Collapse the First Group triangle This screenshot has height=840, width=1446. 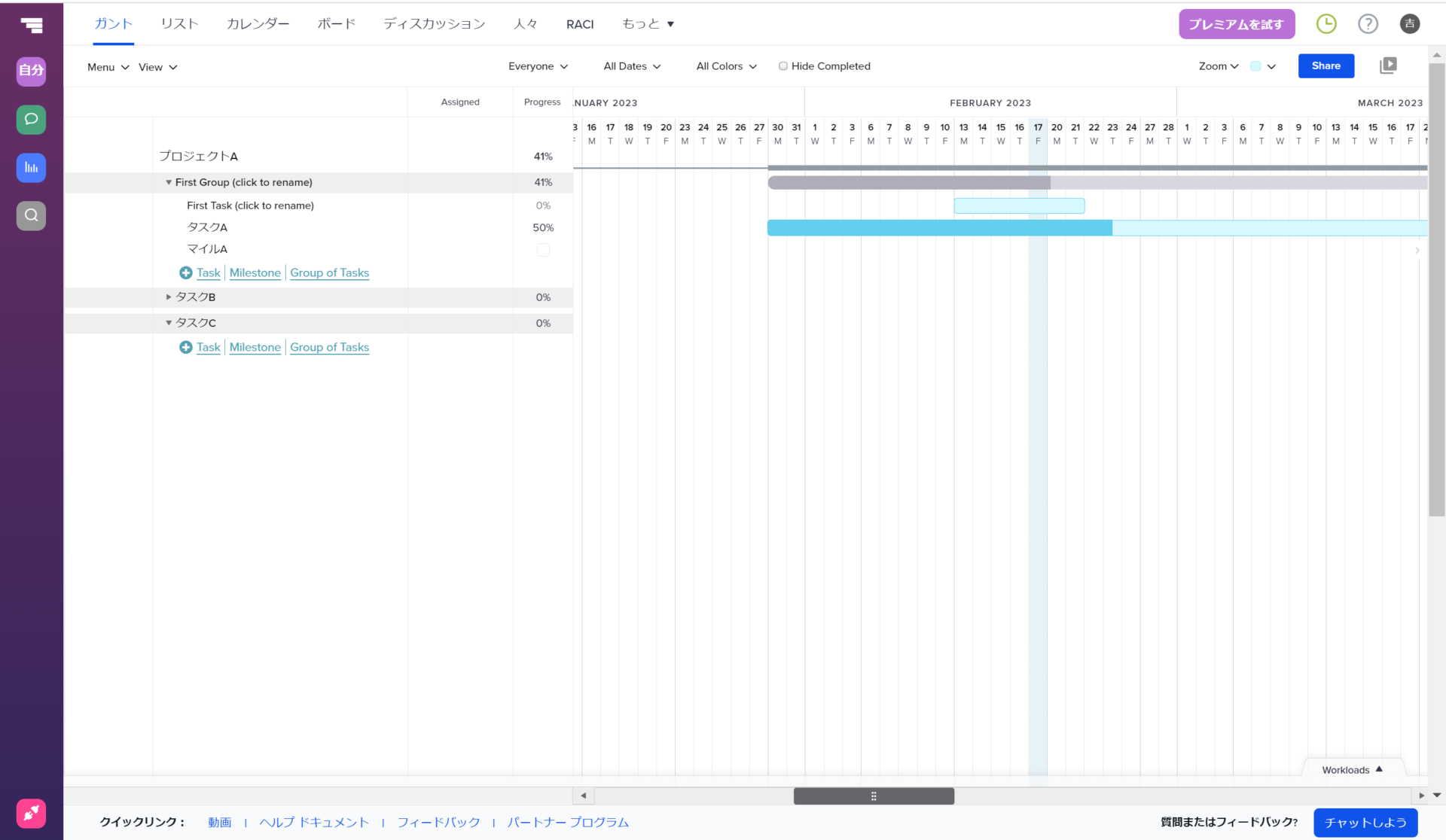point(169,182)
